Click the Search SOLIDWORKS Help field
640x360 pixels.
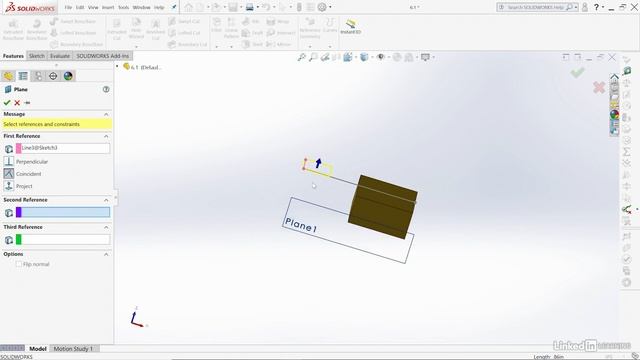tap(536, 7)
